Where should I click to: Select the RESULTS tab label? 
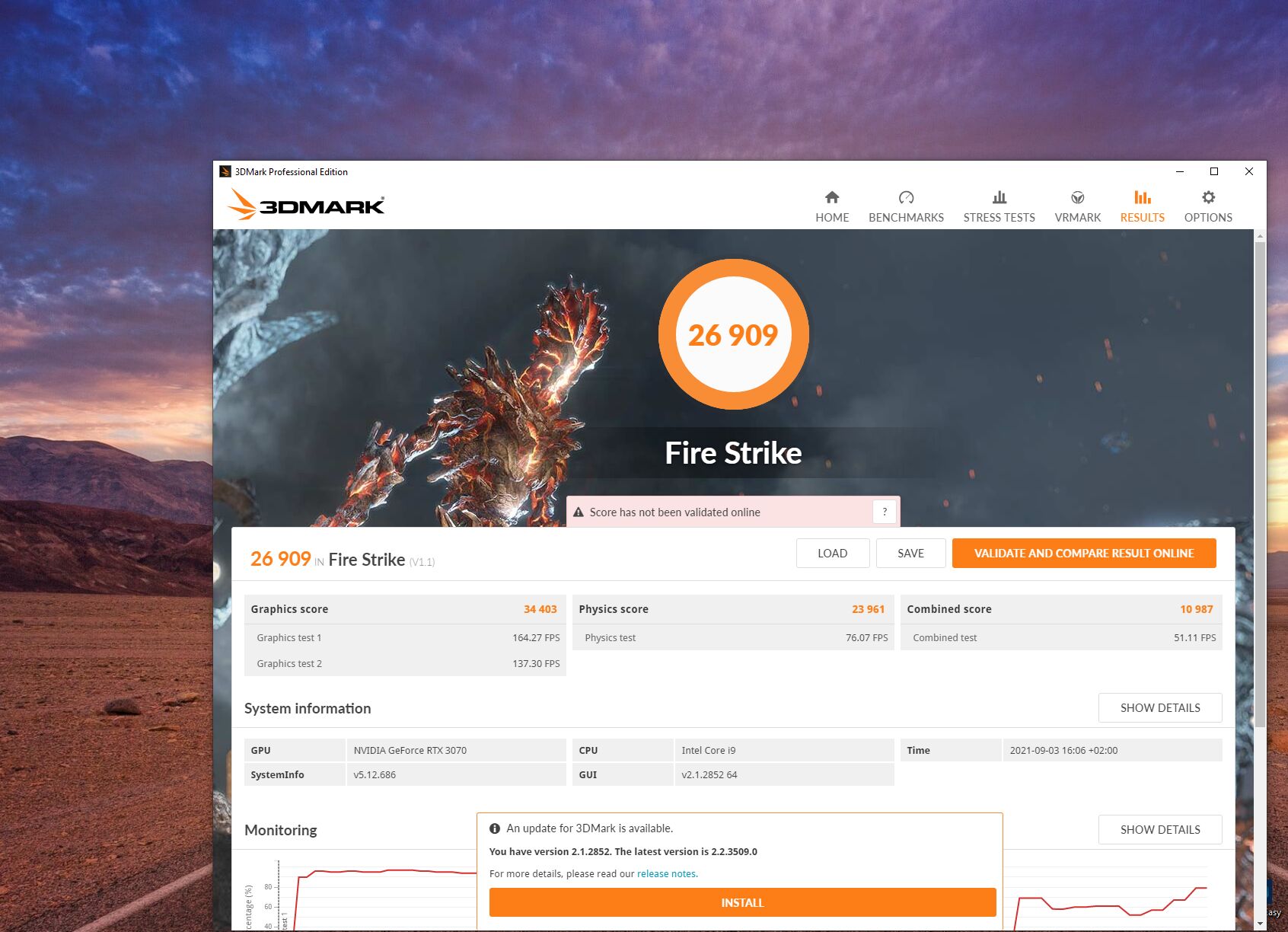coord(1143,218)
